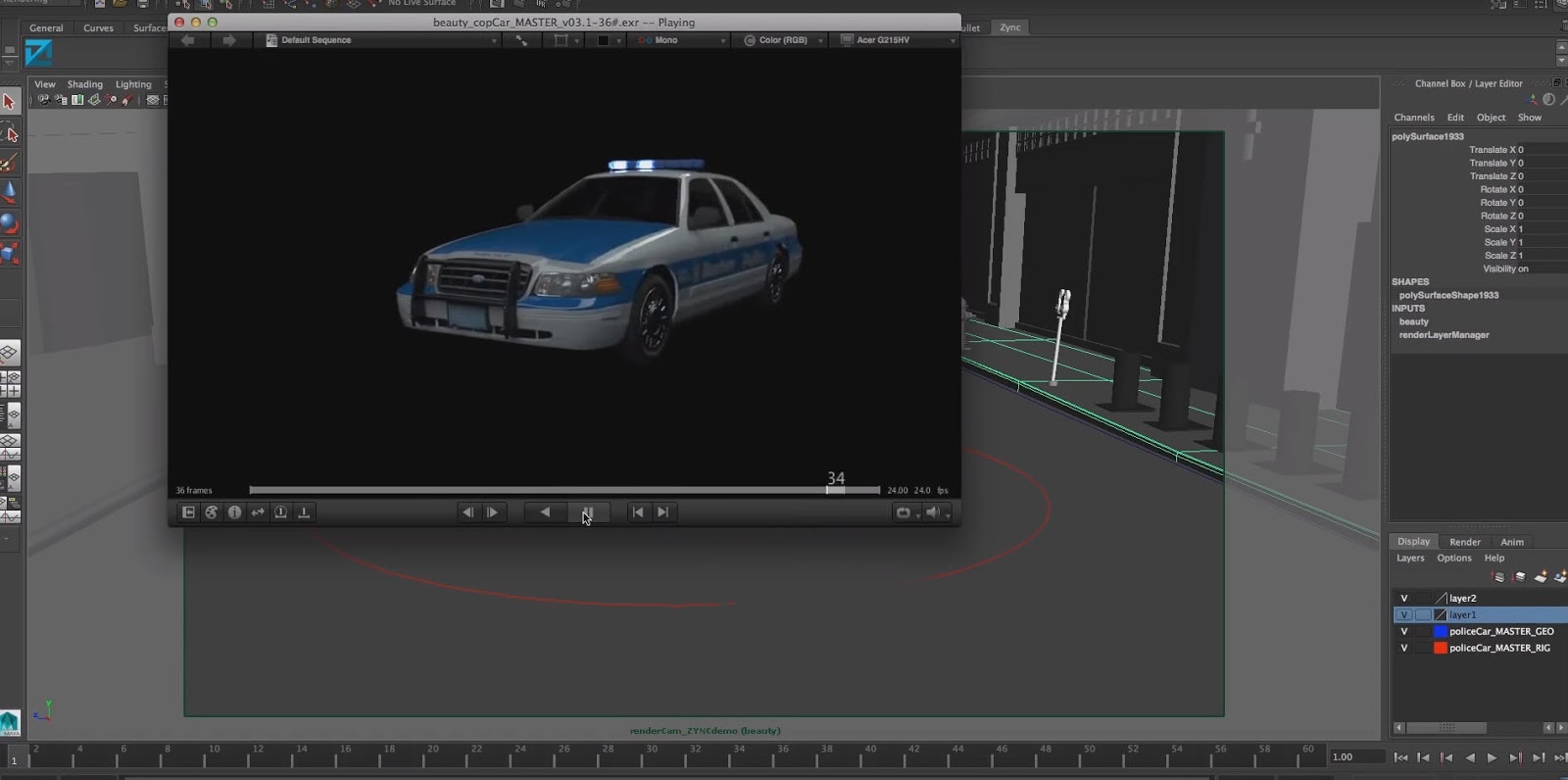Create a new empty display layer
The height and width of the screenshot is (780, 1568).
pyautogui.click(x=1541, y=577)
